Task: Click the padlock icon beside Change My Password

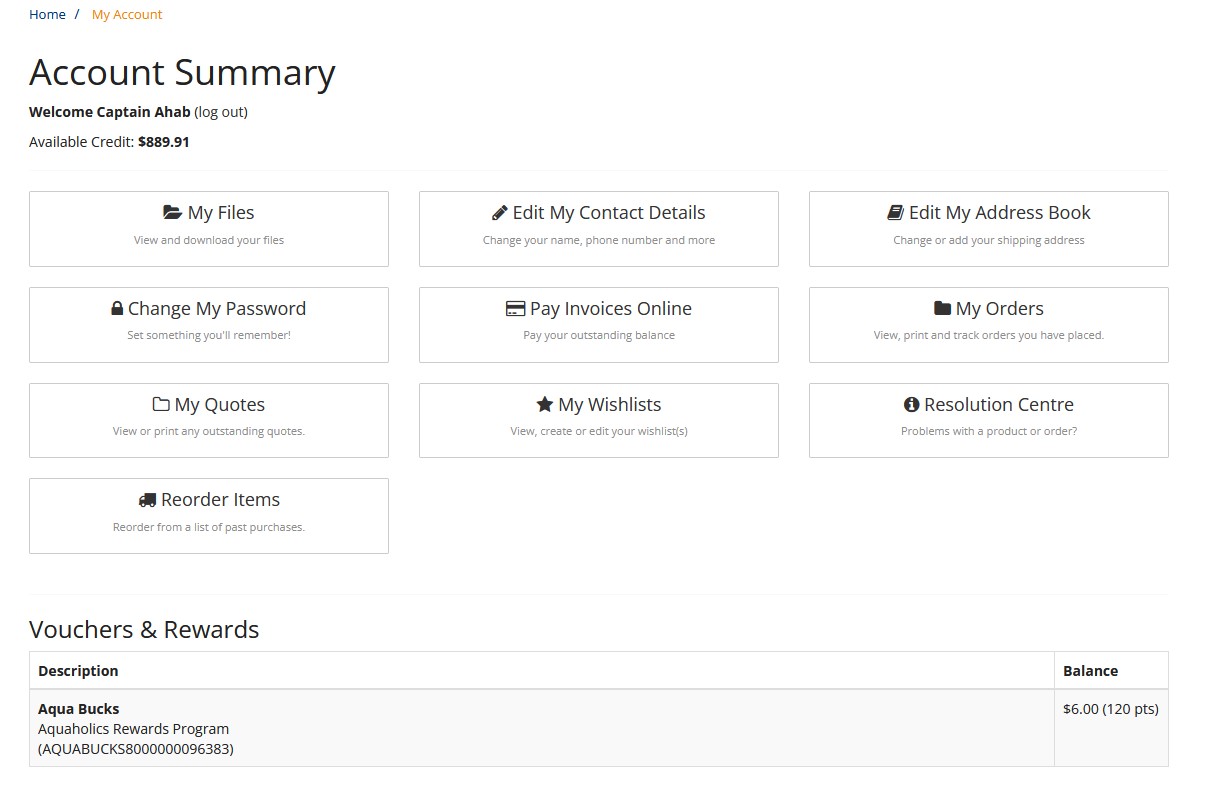Action: tap(117, 309)
